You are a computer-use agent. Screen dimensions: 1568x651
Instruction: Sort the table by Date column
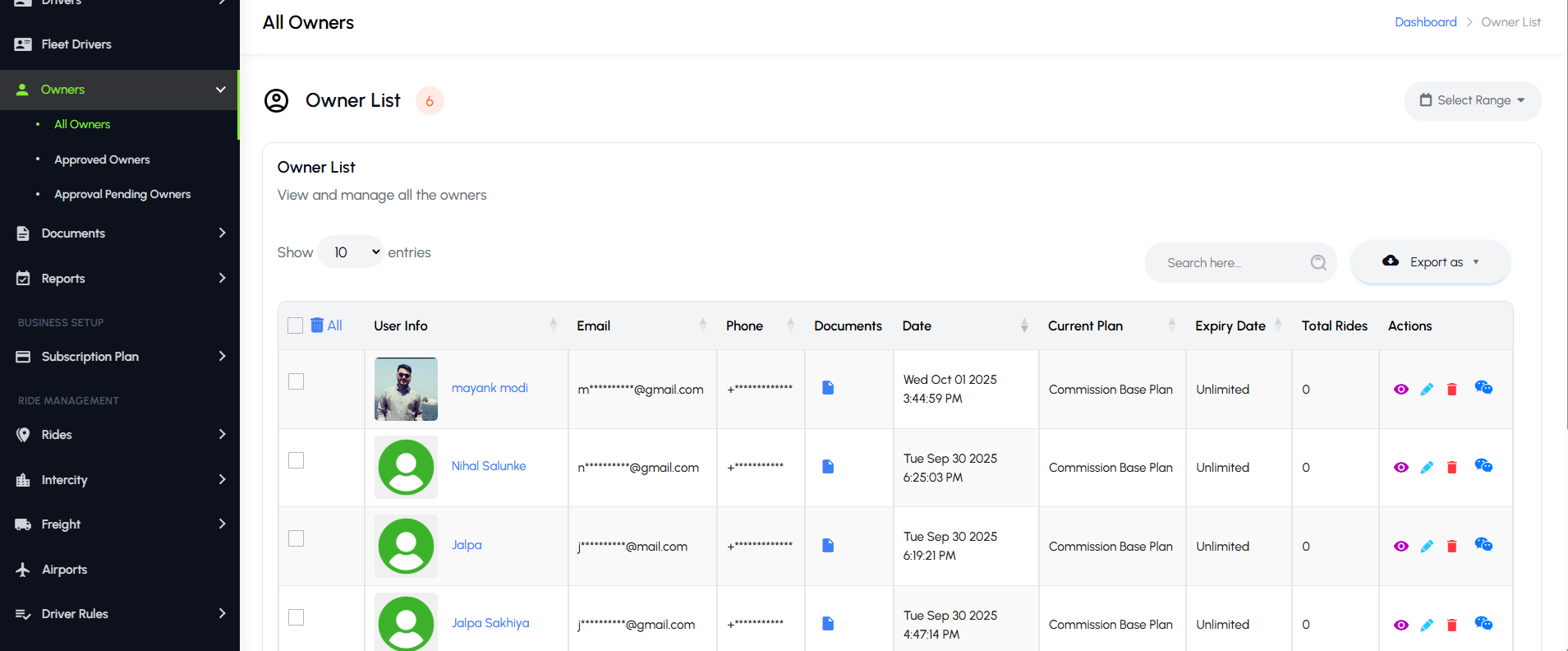point(1023,325)
